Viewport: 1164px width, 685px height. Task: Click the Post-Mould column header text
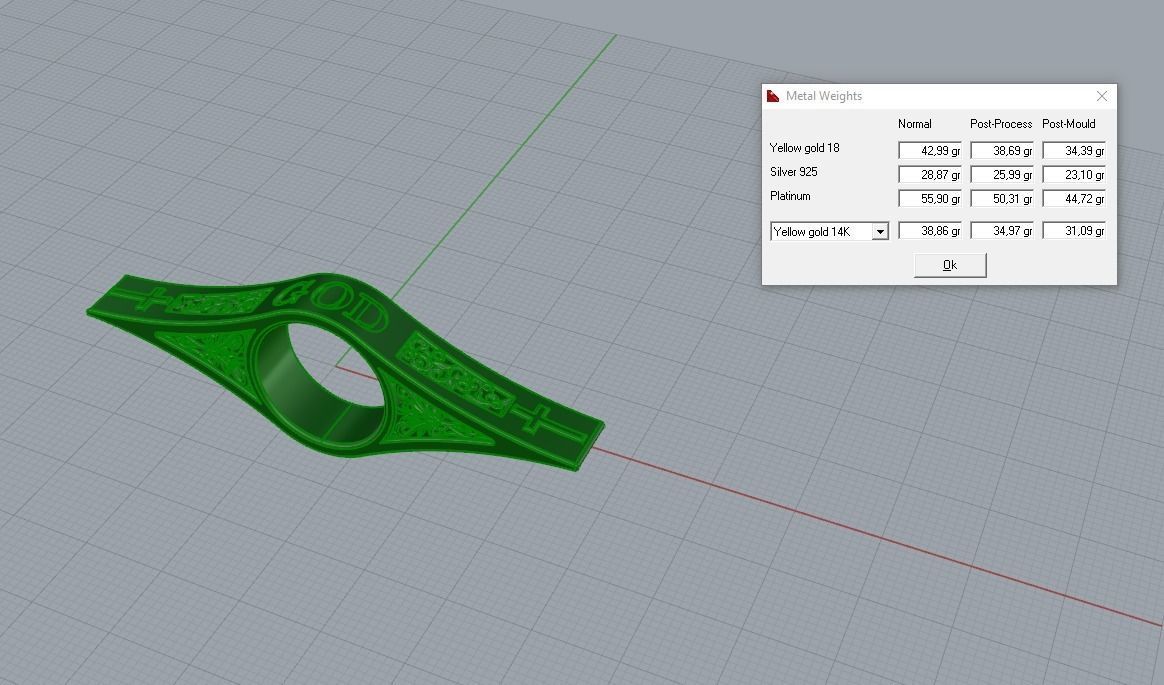(x=1068, y=124)
